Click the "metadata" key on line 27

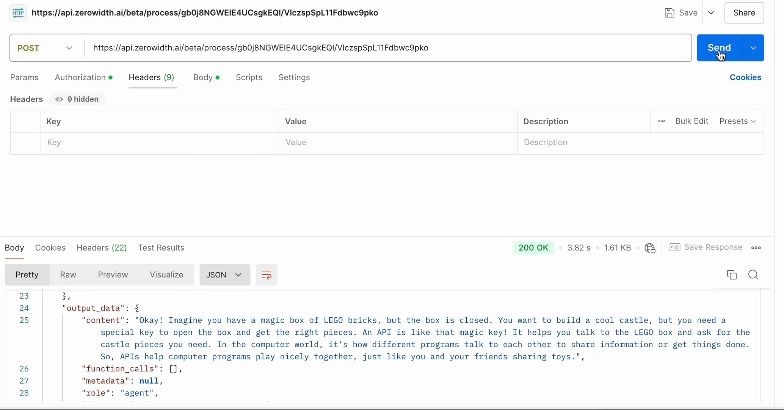[106, 380]
